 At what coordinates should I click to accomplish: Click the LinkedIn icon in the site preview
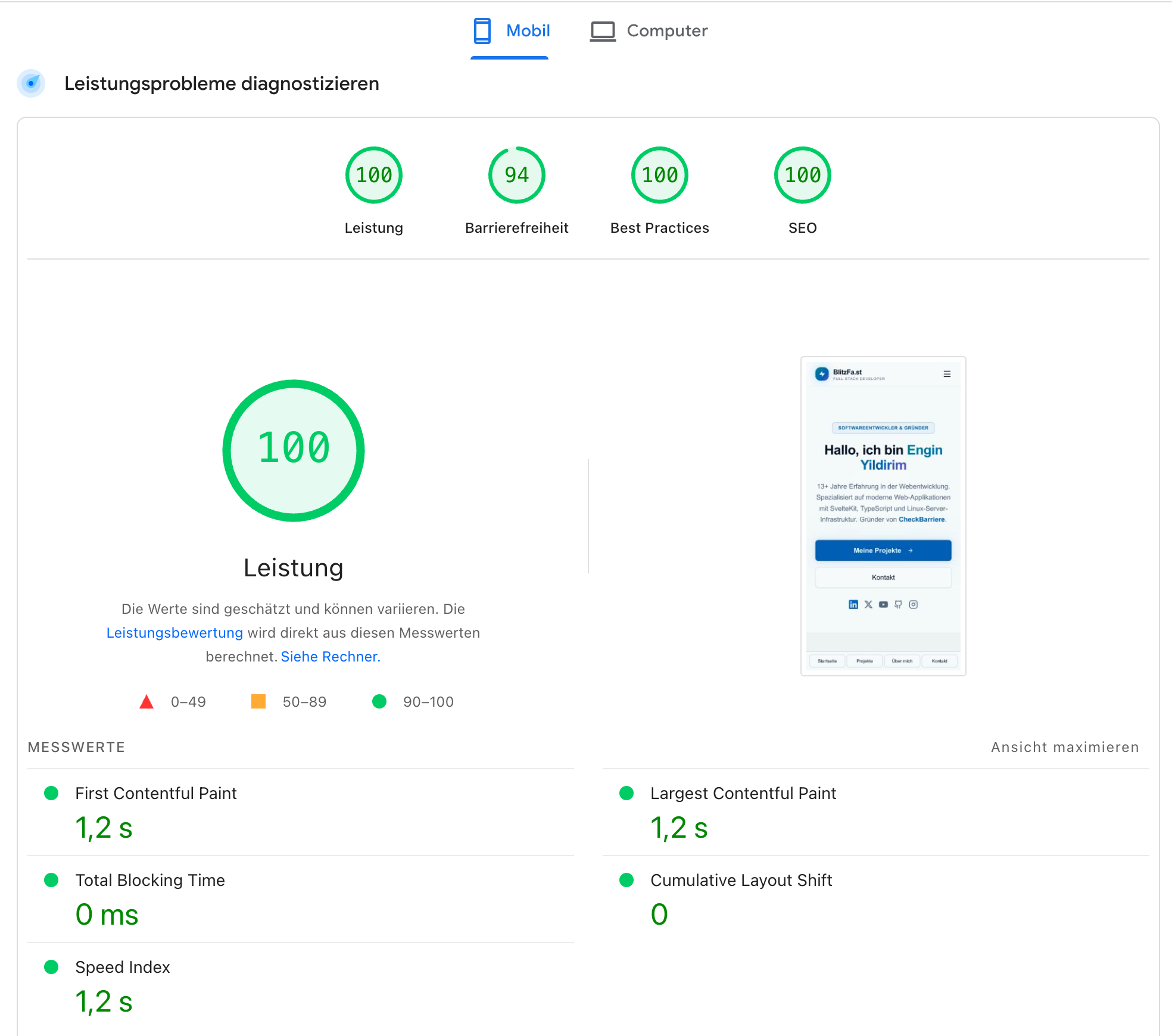click(x=854, y=605)
